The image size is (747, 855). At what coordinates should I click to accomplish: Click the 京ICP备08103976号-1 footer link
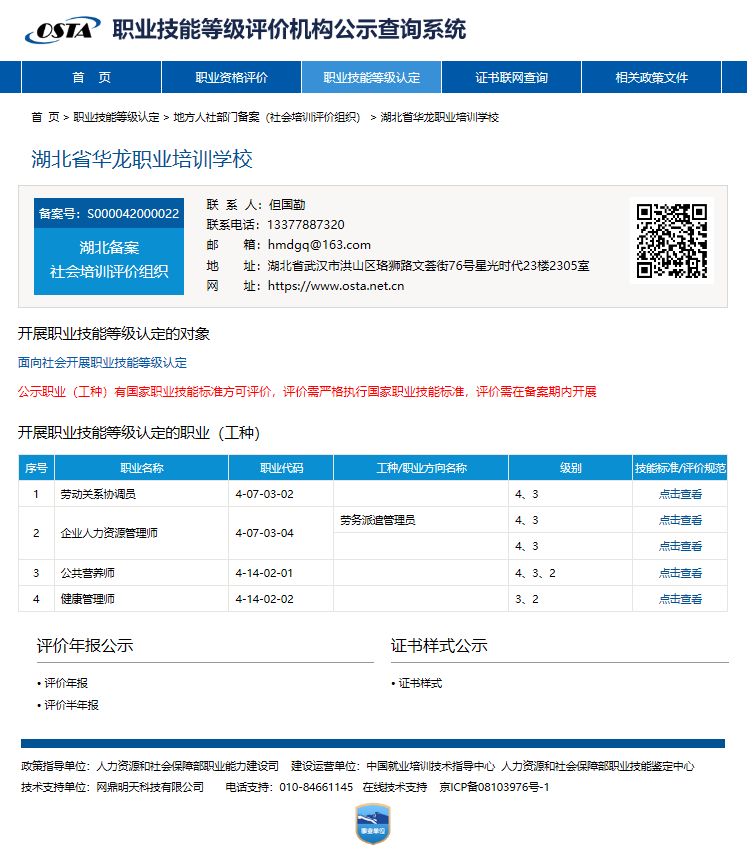coord(494,787)
